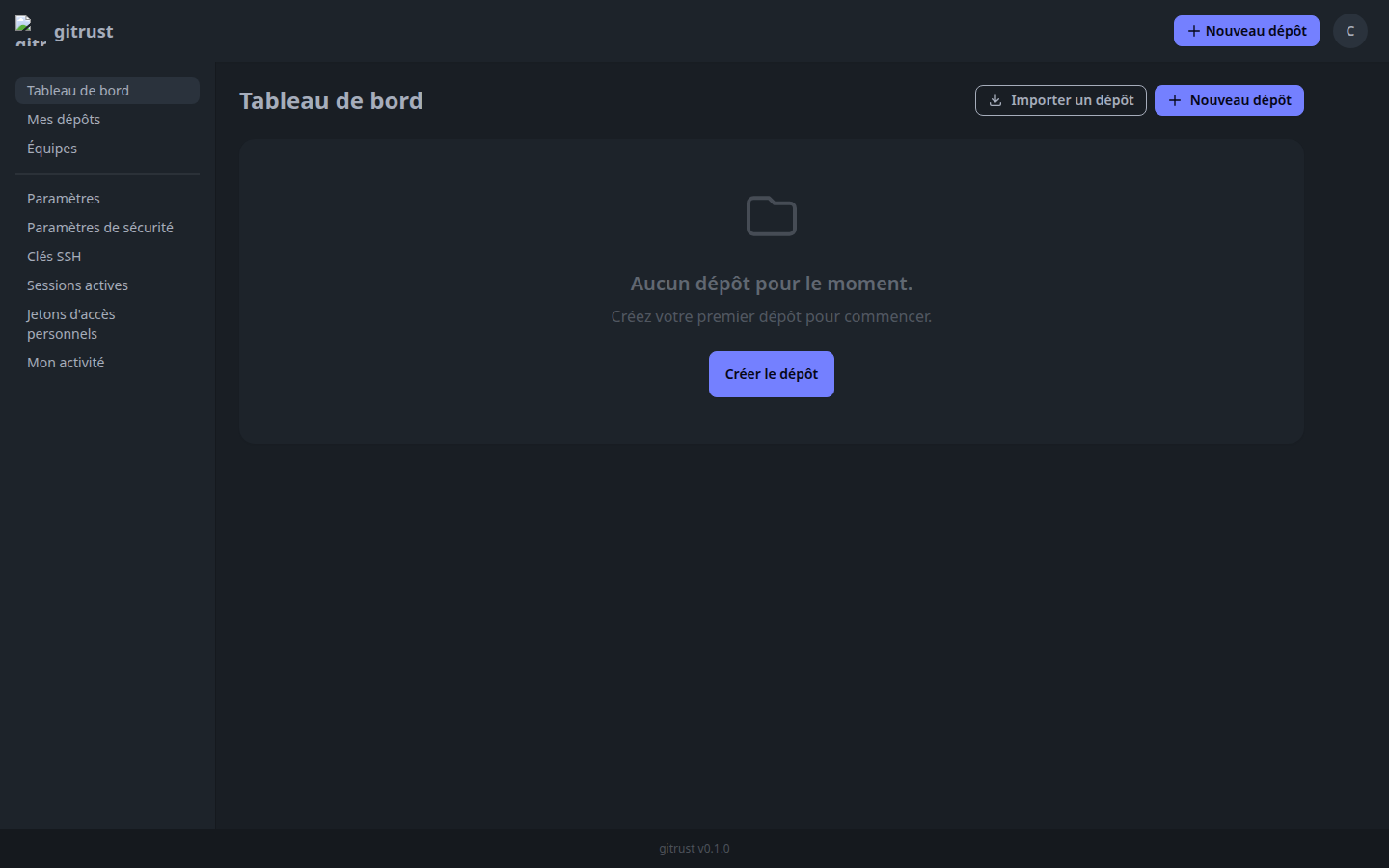Click the "Aucun dépôt pour le moment" message
This screenshot has width=1389, height=868.
pyautogui.click(x=771, y=284)
